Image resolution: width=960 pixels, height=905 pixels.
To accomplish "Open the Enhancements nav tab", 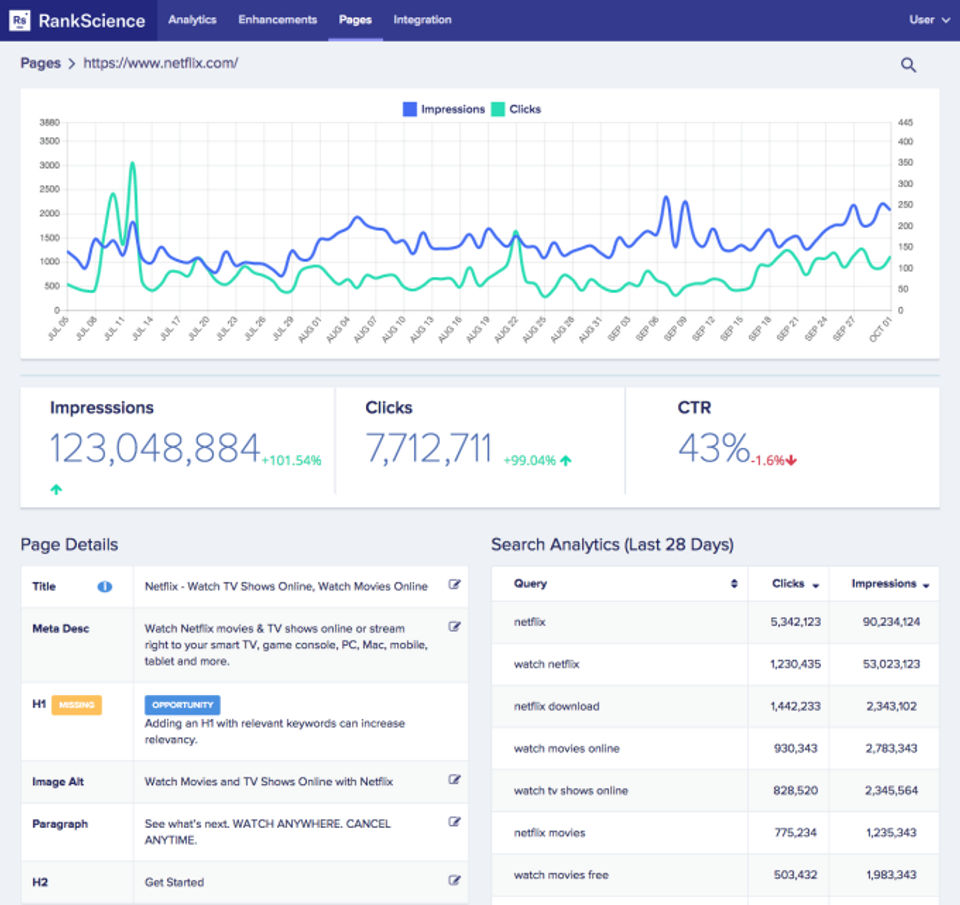I will [x=277, y=20].
